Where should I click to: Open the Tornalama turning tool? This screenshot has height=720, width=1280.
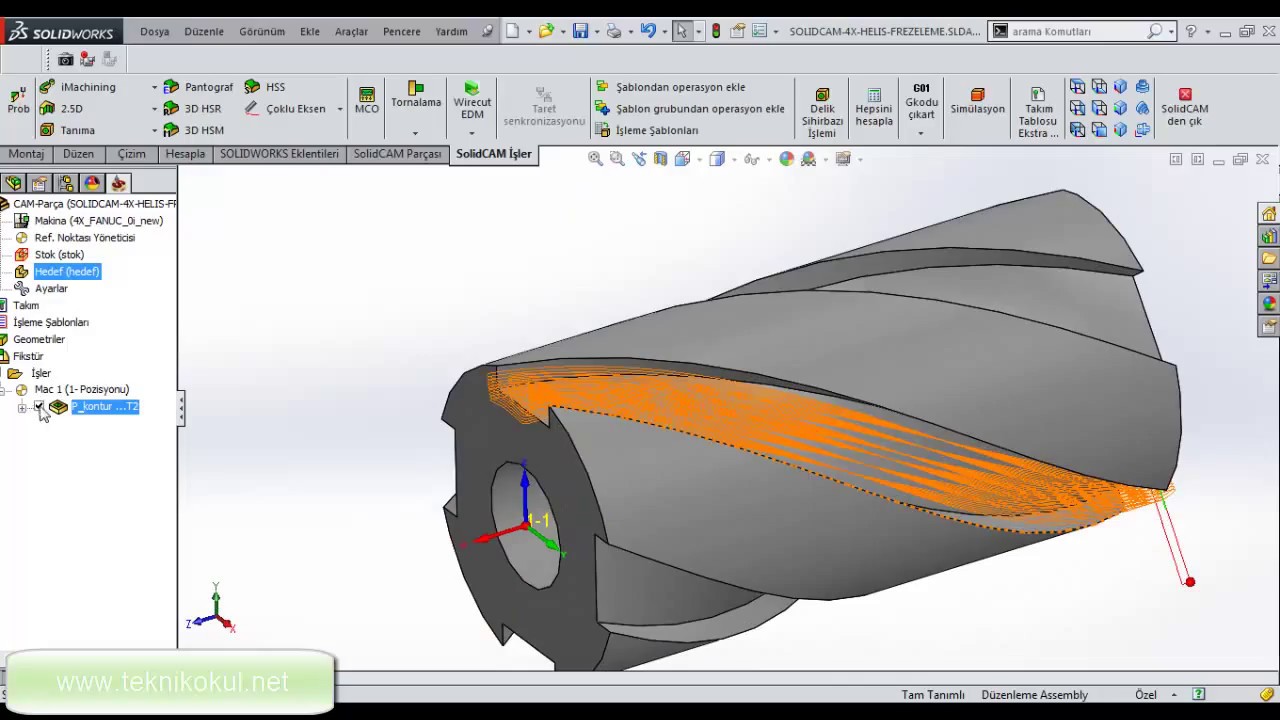pos(416,94)
